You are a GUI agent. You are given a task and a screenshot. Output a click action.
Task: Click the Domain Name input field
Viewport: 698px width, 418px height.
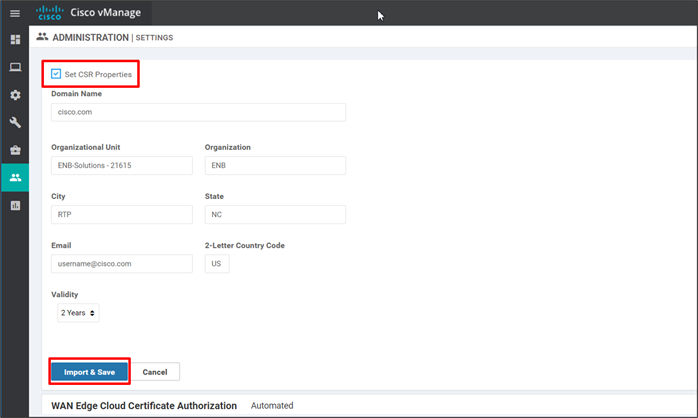198,112
